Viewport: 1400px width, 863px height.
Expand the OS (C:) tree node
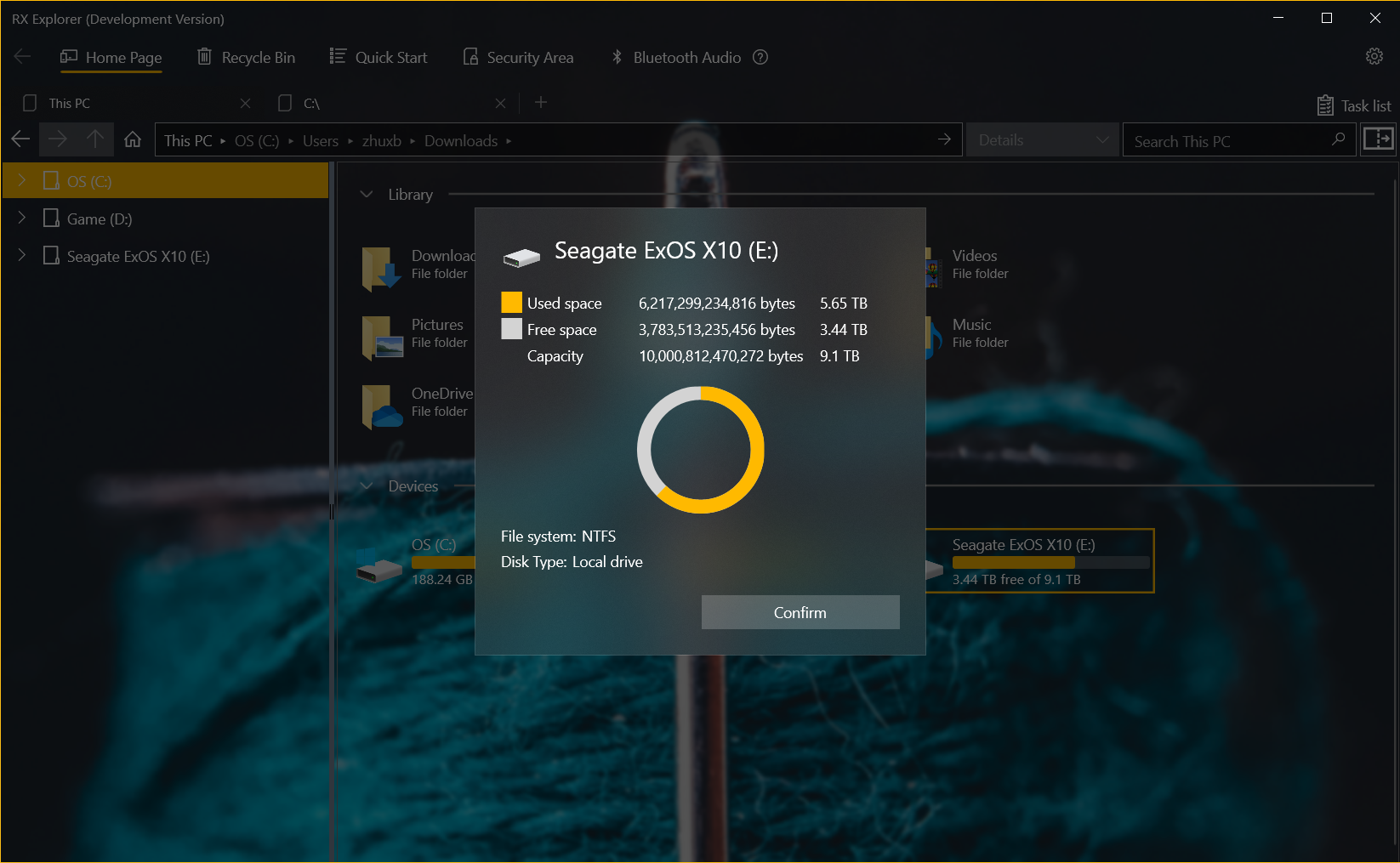tap(22, 180)
